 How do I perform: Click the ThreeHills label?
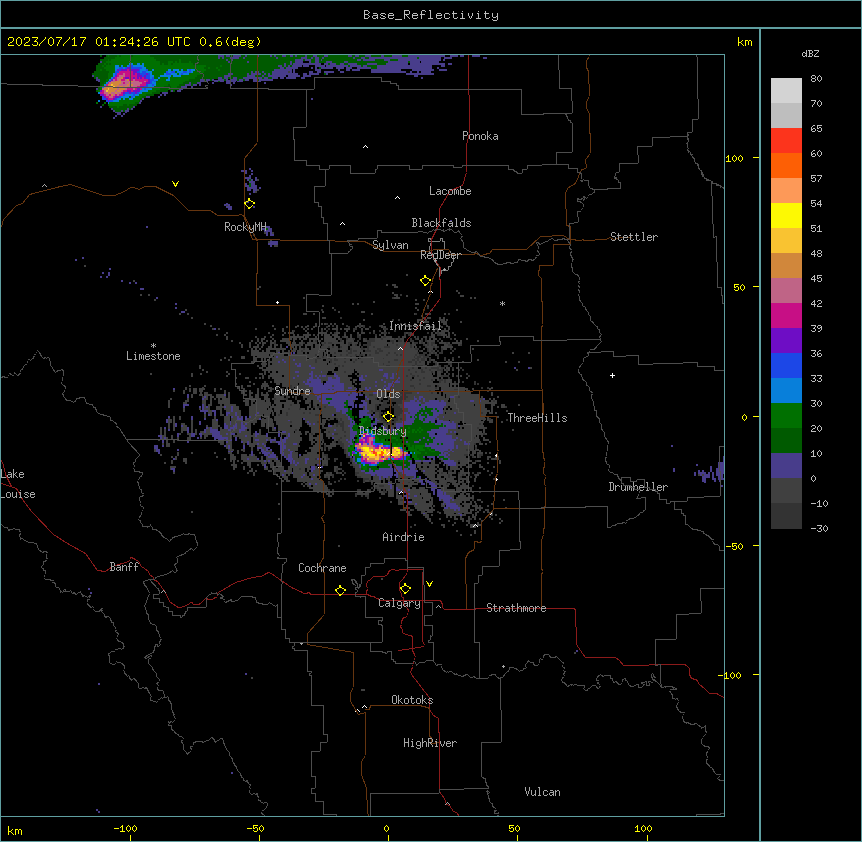[537, 418]
